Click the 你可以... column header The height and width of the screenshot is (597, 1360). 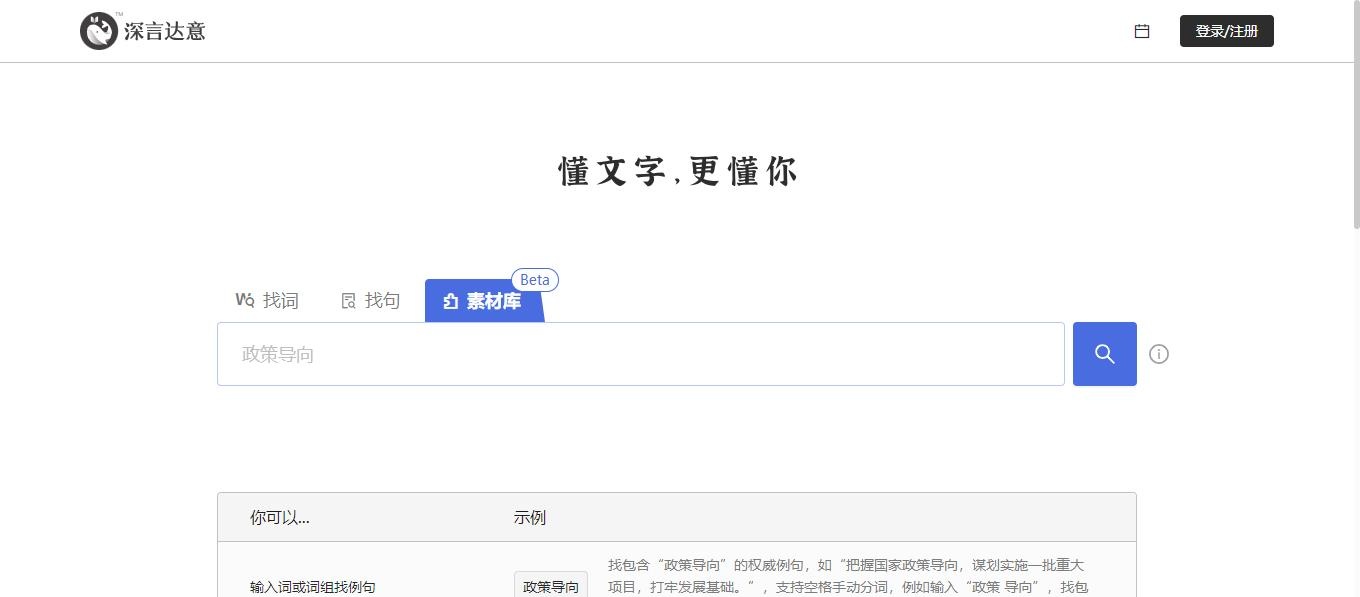point(280,518)
